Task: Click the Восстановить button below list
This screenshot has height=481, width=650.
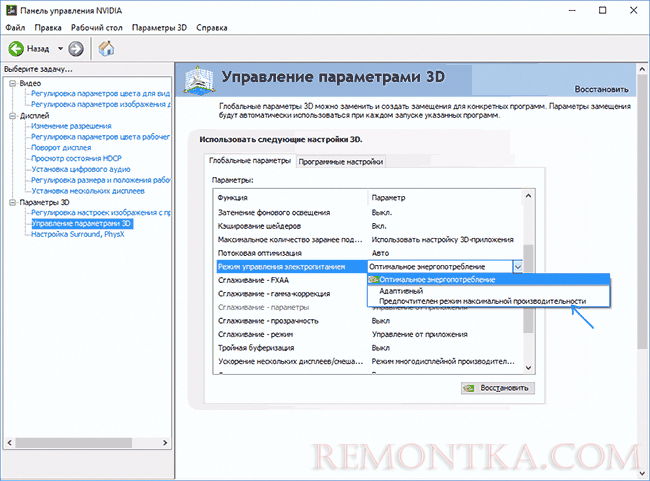Action: (x=498, y=388)
